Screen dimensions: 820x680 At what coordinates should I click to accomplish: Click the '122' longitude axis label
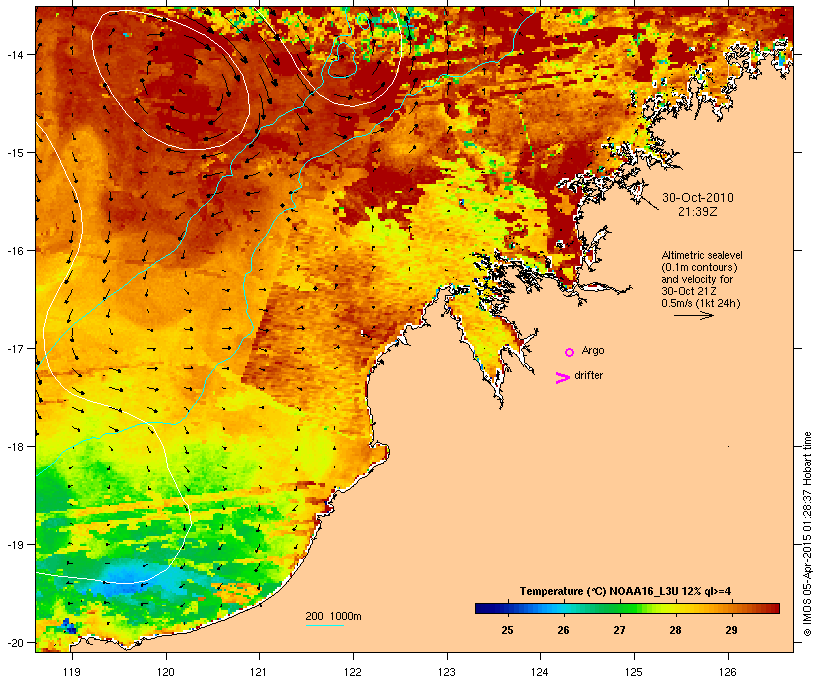[353, 672]
